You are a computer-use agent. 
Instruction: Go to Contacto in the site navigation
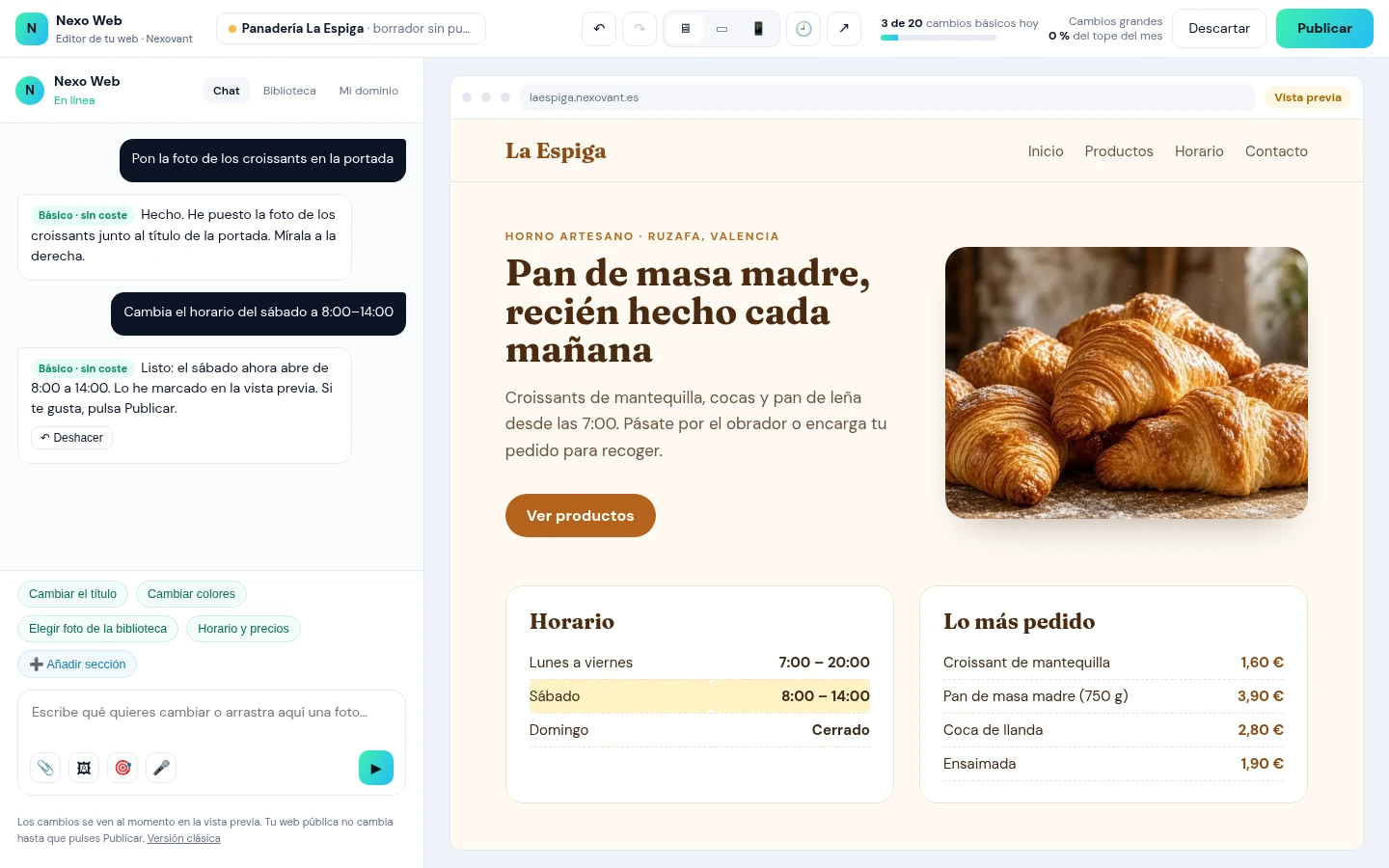coord(1276,151)
